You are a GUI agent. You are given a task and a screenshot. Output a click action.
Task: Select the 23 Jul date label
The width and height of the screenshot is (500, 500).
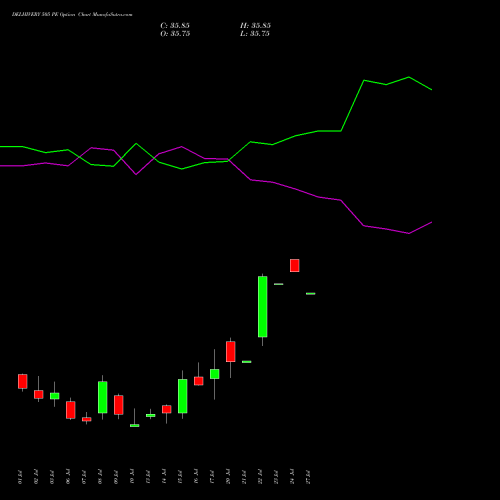pos(276,477)
